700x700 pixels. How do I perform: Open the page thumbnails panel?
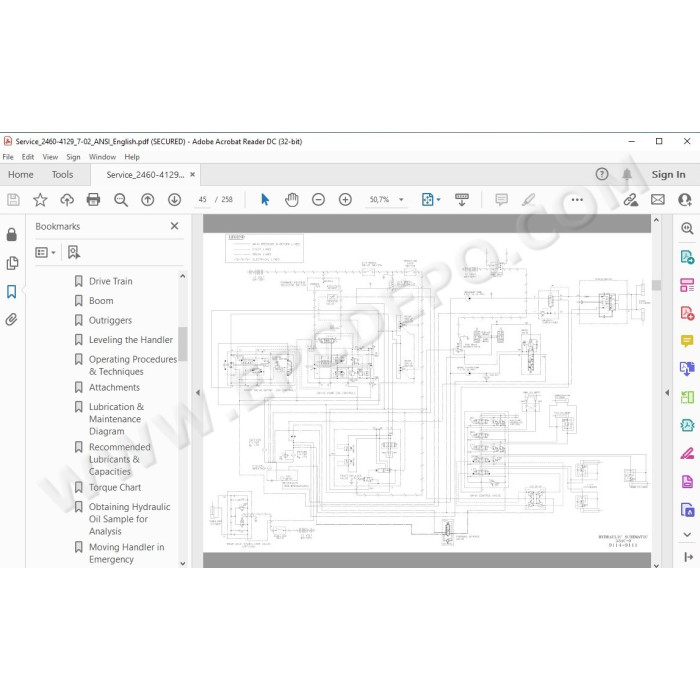coord(12,263)
